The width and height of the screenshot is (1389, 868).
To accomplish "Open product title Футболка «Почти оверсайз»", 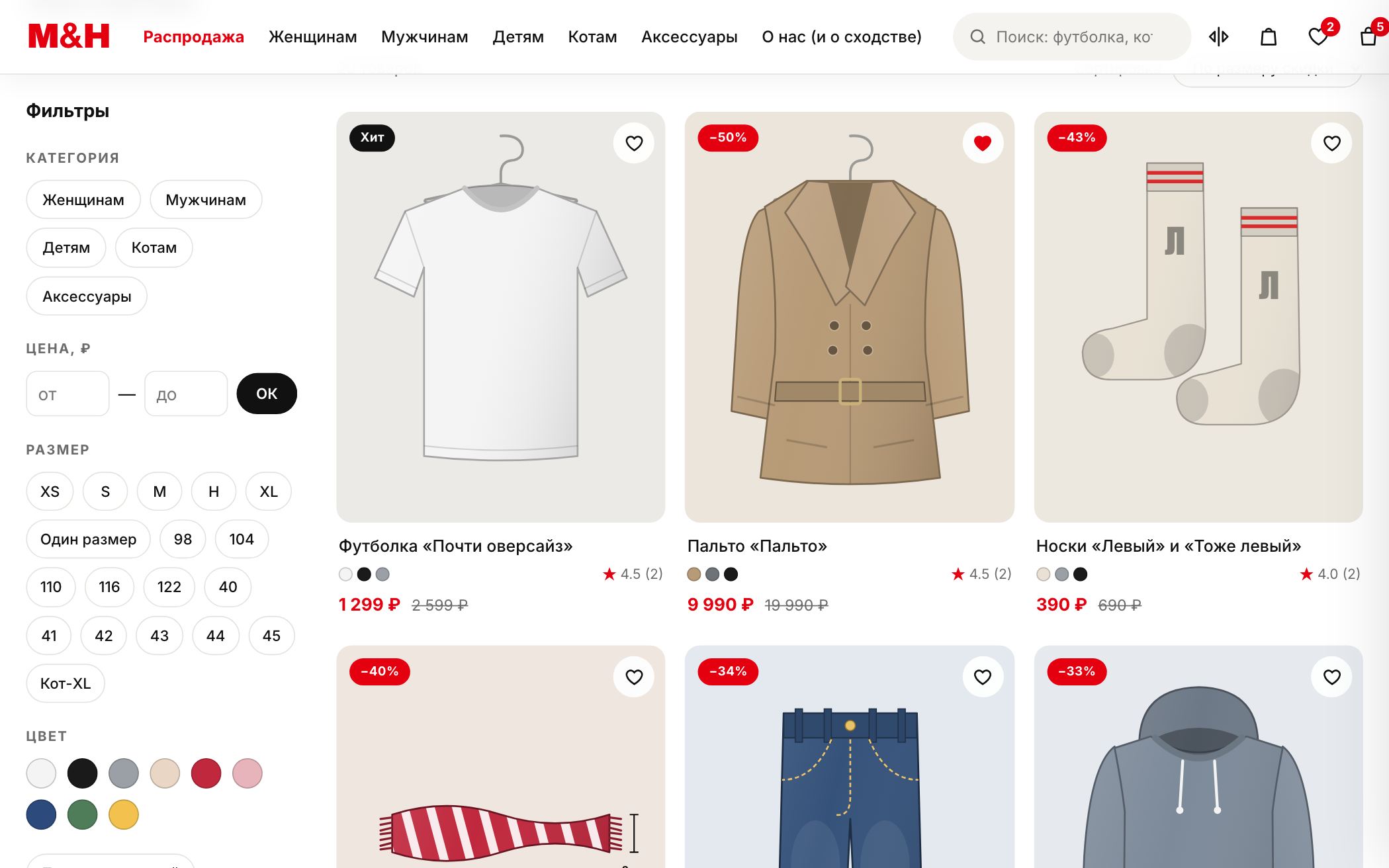I will [455, 546].
